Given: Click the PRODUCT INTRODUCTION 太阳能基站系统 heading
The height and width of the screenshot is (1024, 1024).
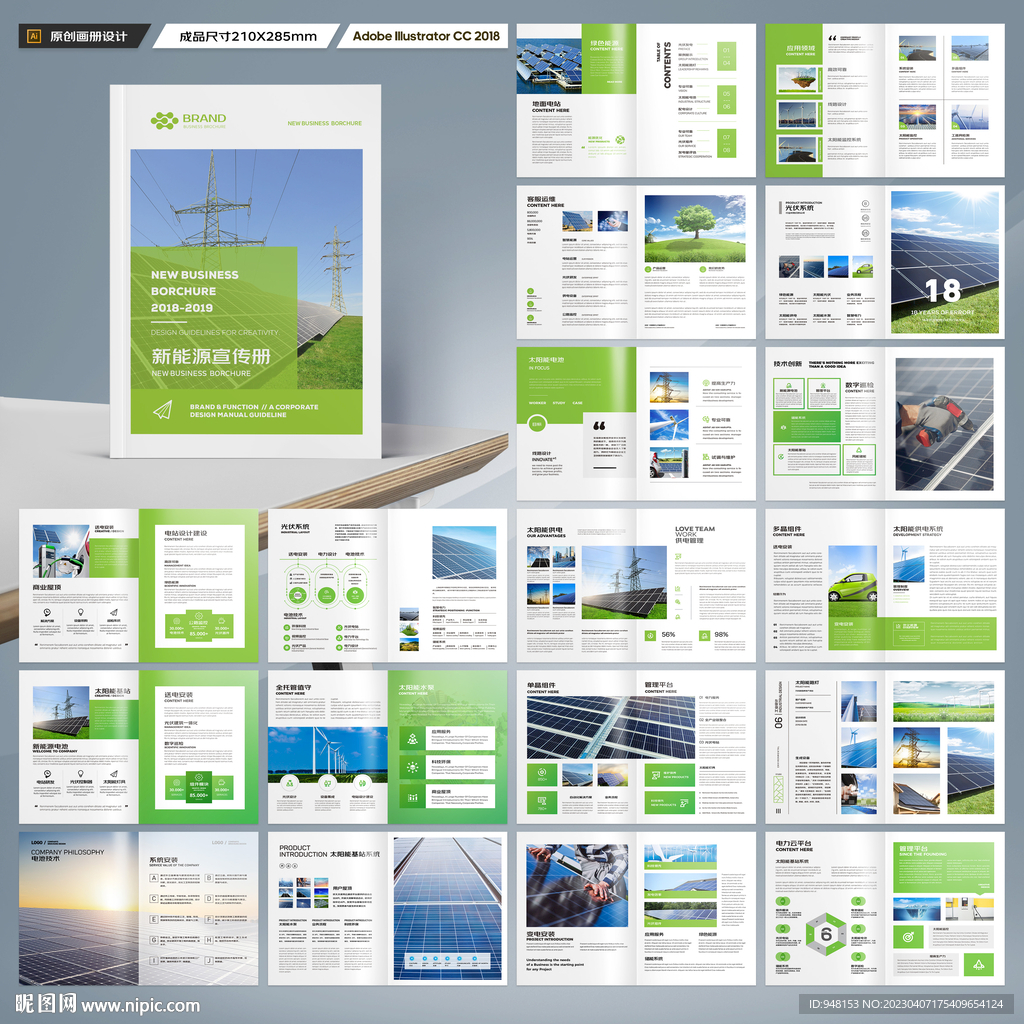Looking at the screenshot, I should coord(329,851).
